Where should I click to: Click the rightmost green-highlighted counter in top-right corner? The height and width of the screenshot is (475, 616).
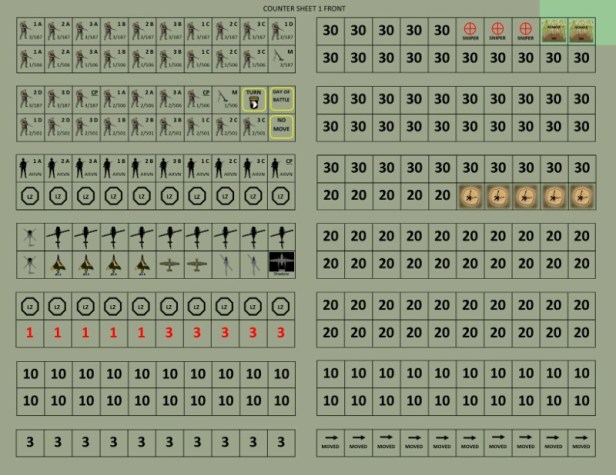pyautogui.click(x=581, y=30)
